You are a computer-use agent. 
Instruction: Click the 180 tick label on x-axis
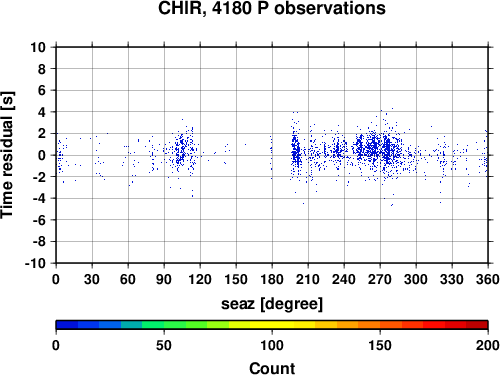pyautogui.click(x=272, y=279)
